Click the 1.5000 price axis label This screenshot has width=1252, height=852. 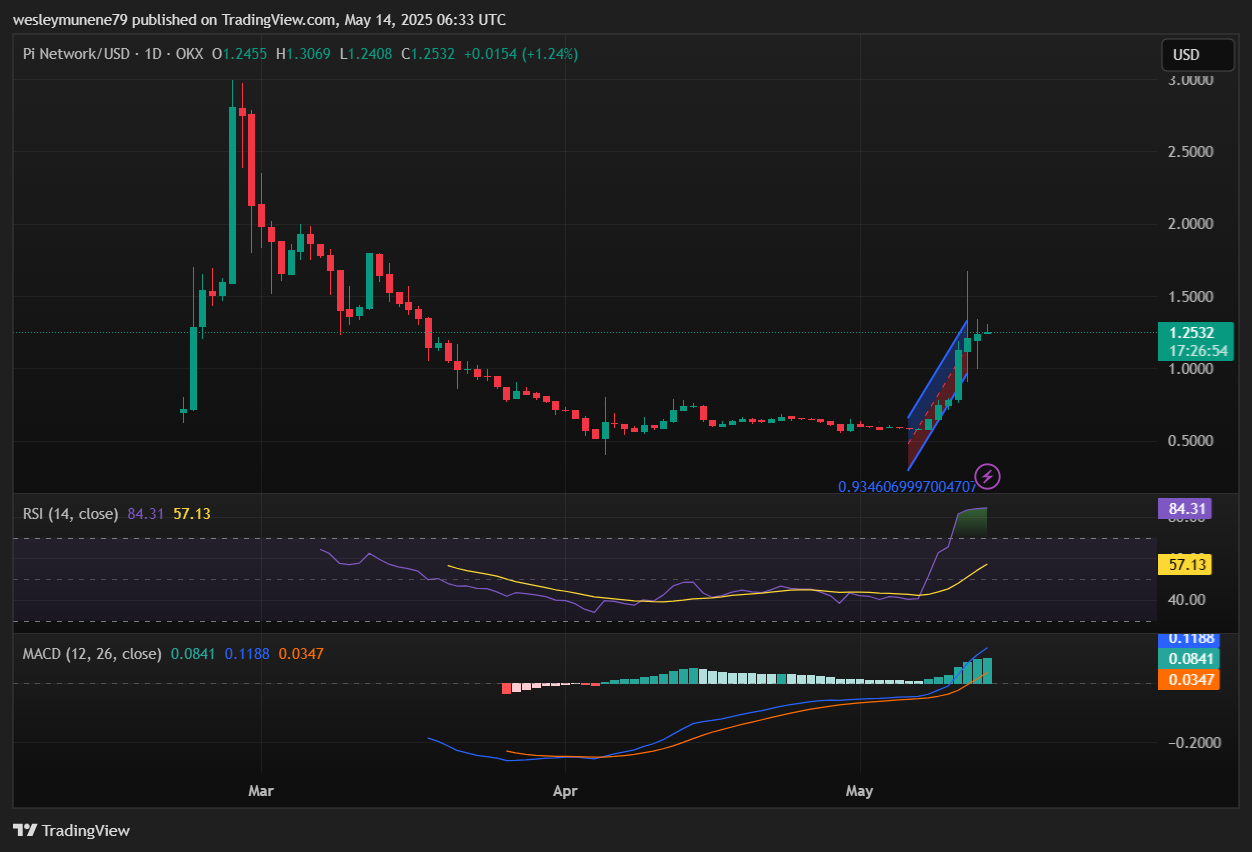(1191, 297)
